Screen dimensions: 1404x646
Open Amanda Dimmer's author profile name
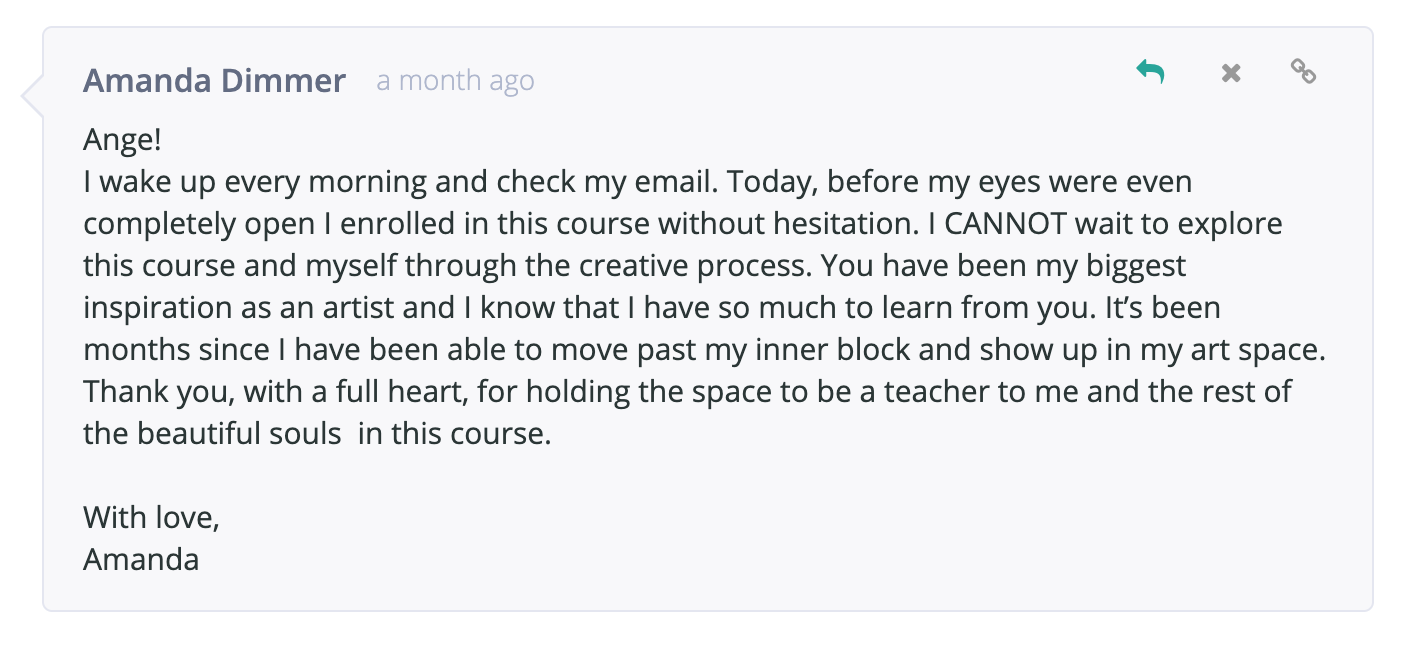pos(214,80)
